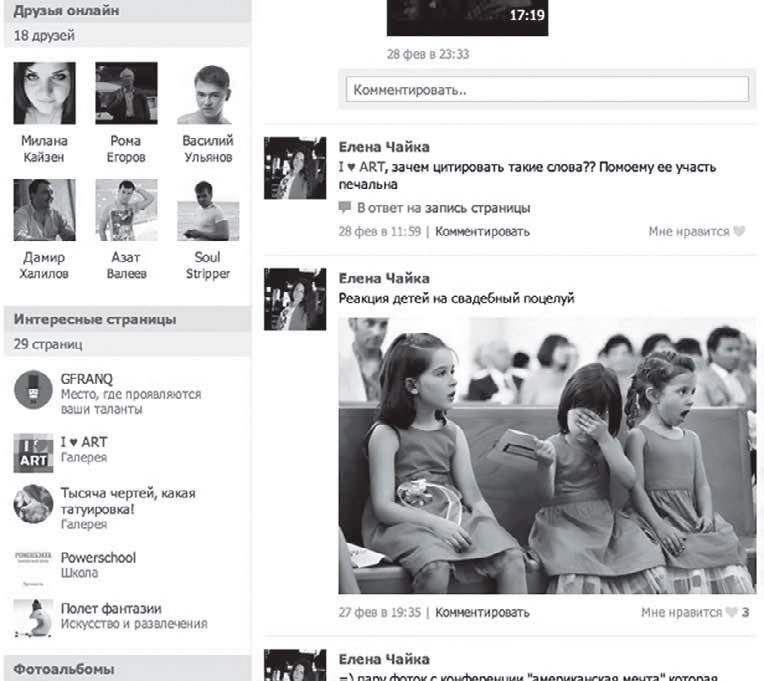764x681 pixels.
Task: Open Soul Stripper friend profile
Action: point(208,210)
